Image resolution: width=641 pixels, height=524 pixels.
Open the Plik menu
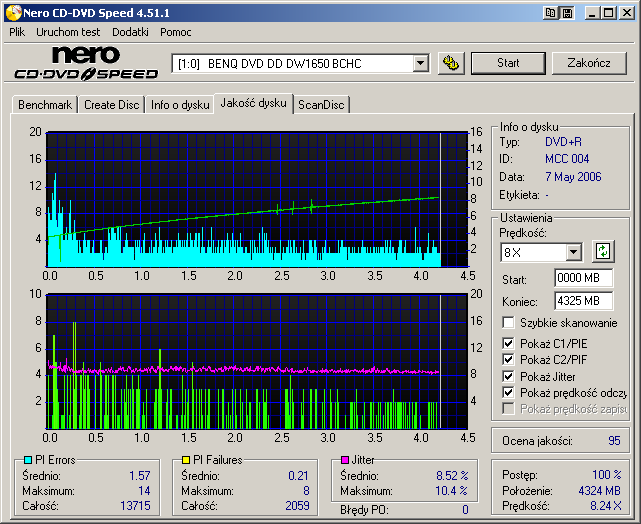point(17,32)
